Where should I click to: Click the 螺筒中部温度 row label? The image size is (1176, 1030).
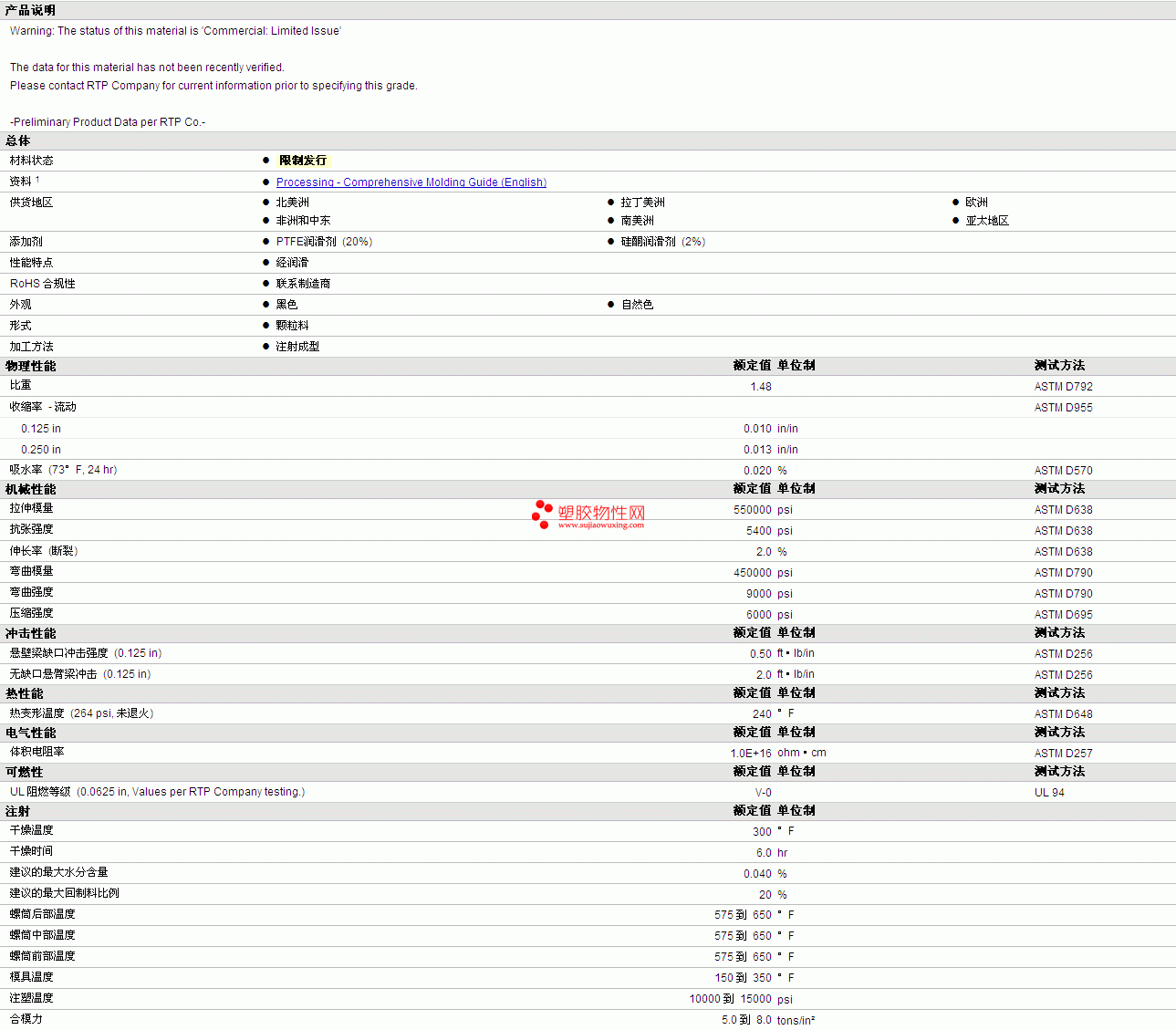click(x=43, y=935)
